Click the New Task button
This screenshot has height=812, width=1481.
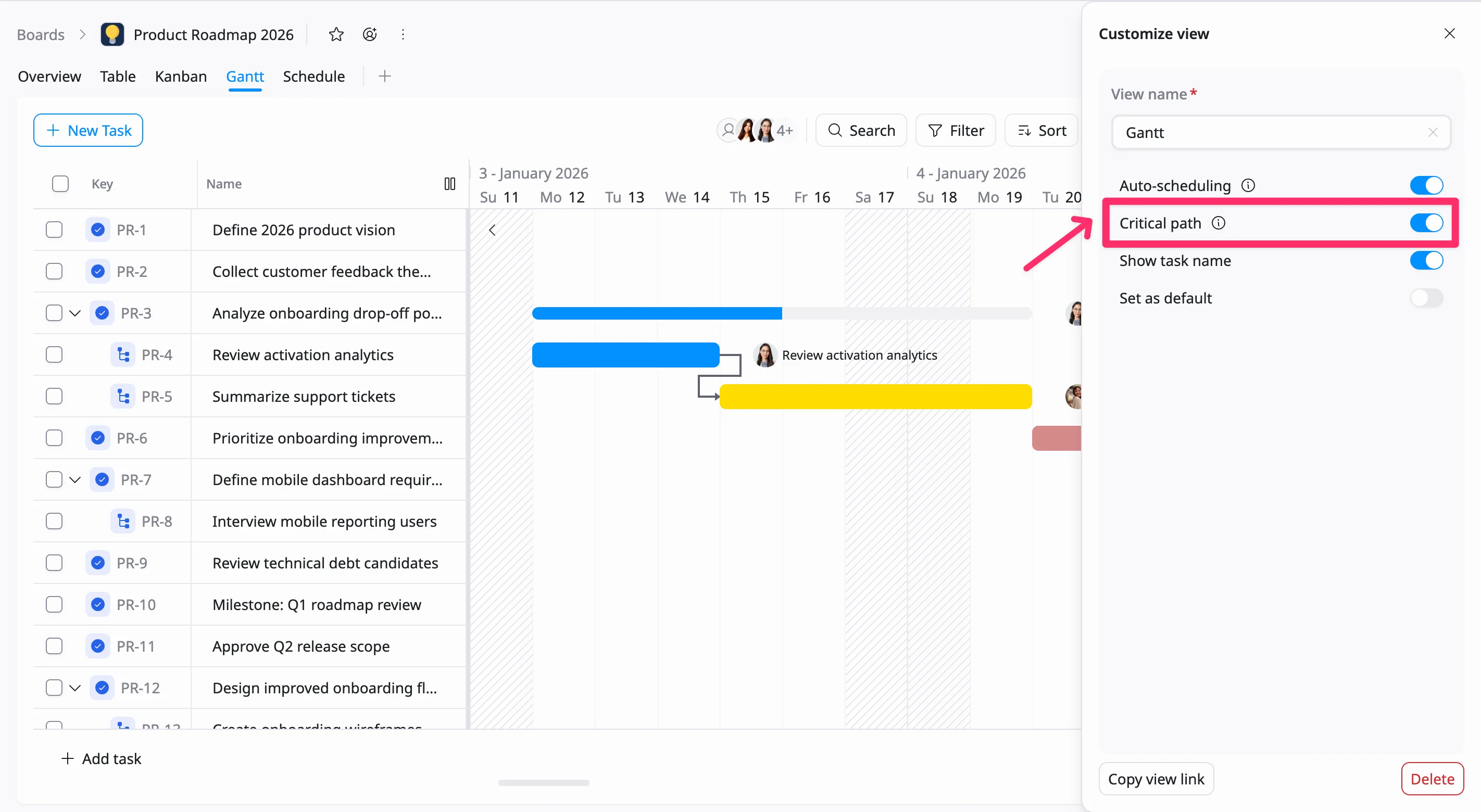(88, 131)
